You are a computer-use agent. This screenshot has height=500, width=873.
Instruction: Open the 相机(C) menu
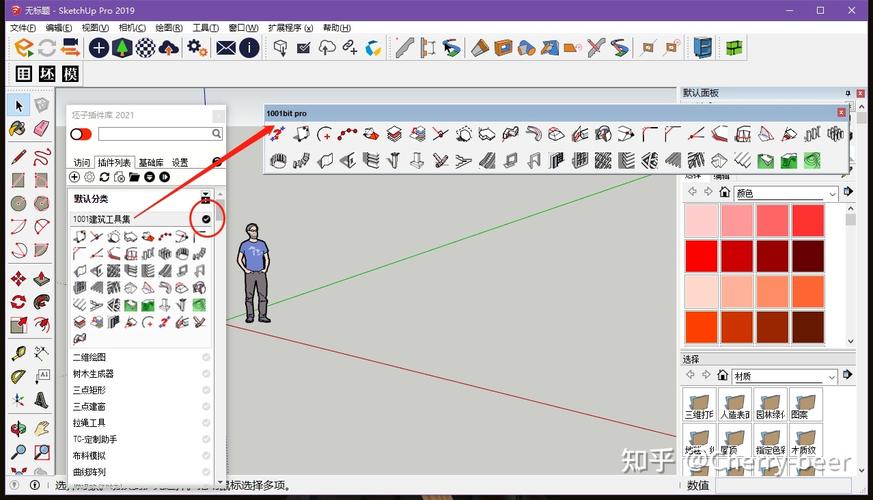[132, 28]
